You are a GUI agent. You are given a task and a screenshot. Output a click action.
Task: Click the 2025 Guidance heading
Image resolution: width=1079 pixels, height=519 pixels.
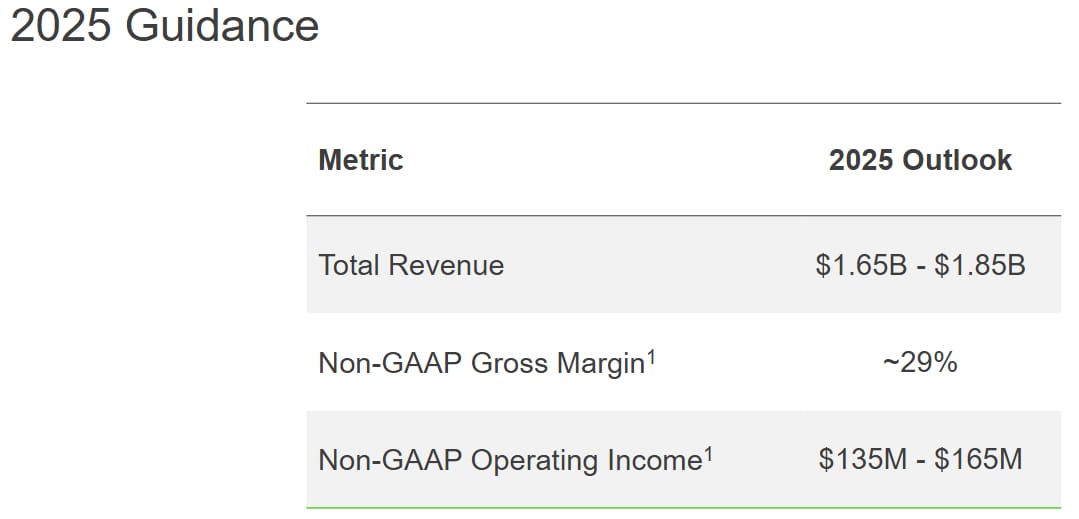(x=165, y=27)
